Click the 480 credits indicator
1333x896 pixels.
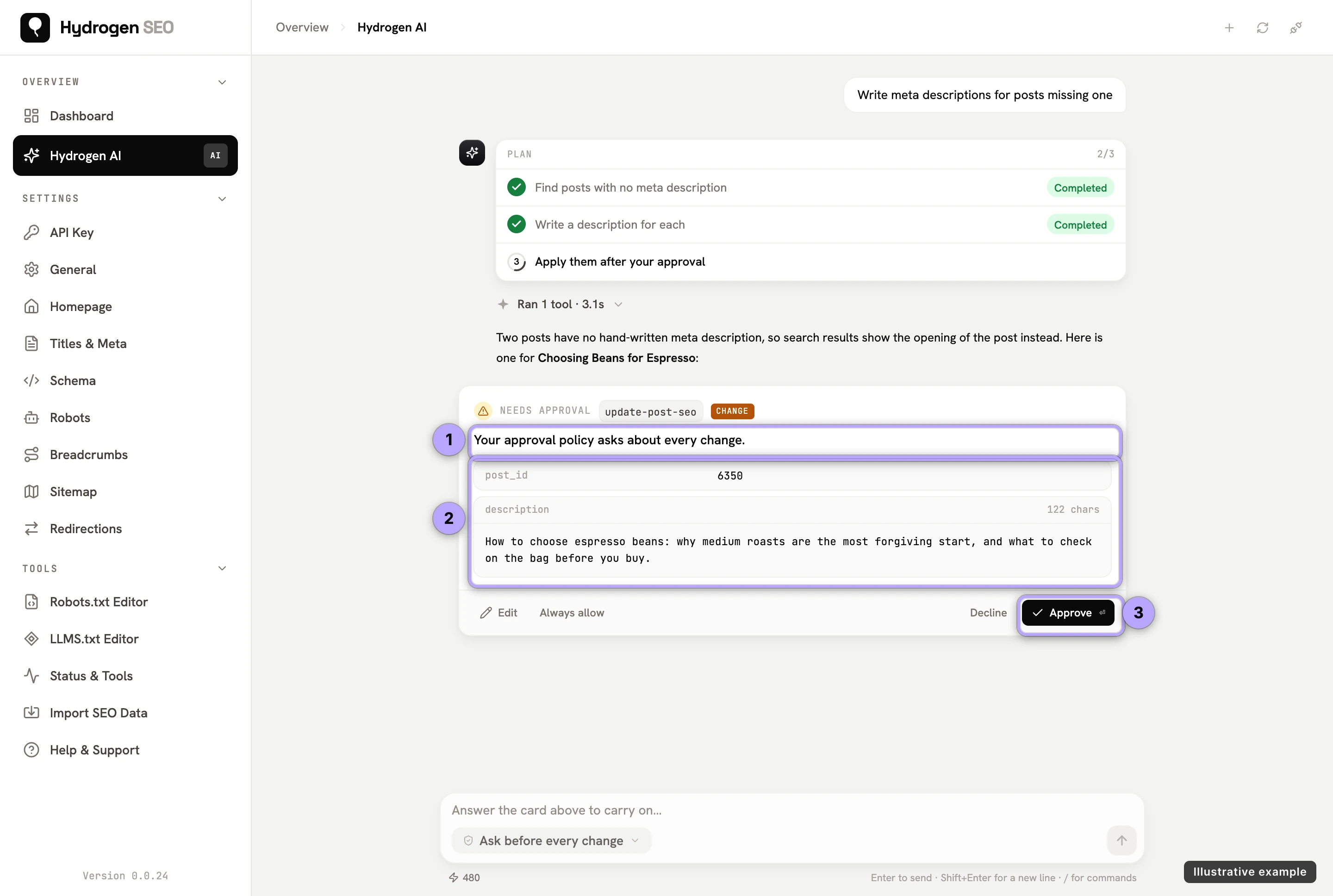[x=464, y=877]
